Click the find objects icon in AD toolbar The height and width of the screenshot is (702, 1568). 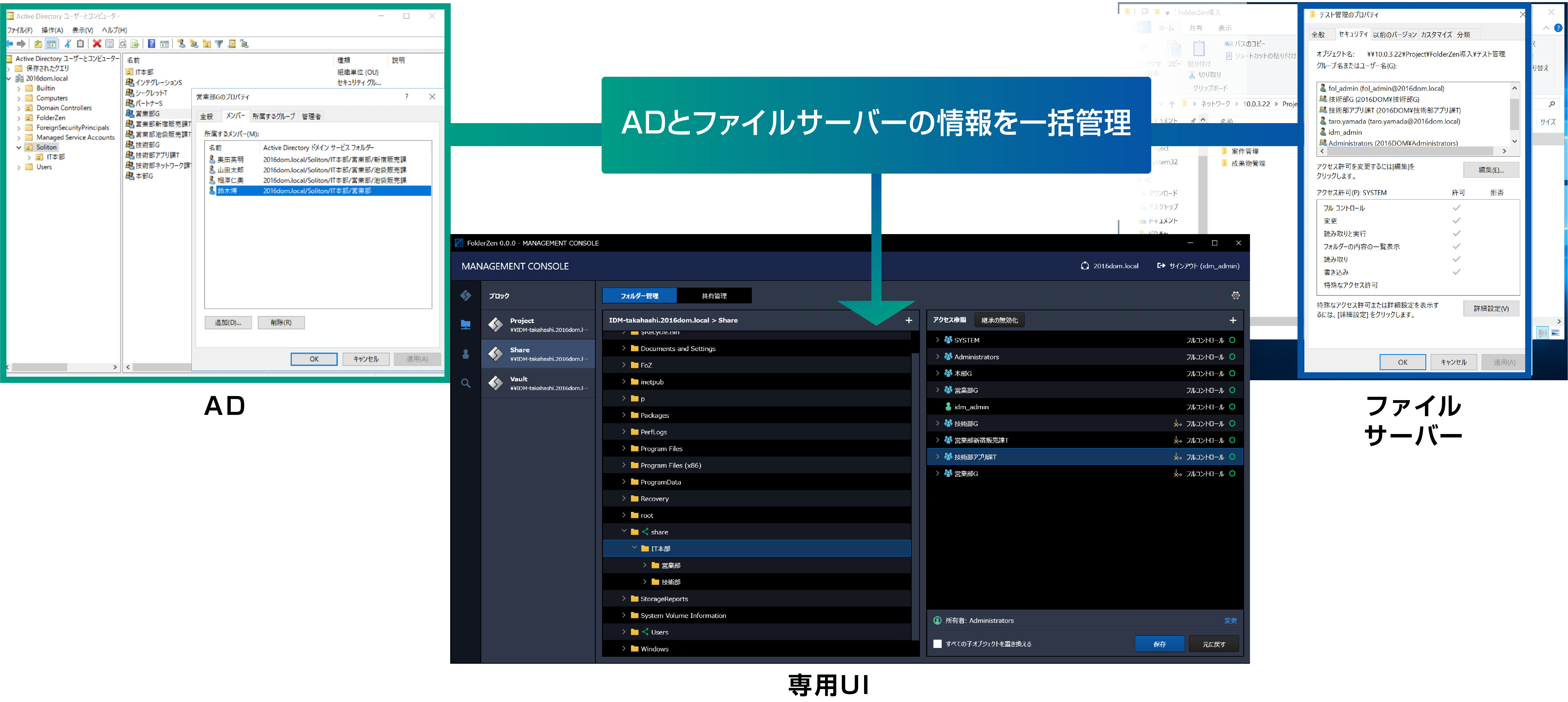coord(232,44)
